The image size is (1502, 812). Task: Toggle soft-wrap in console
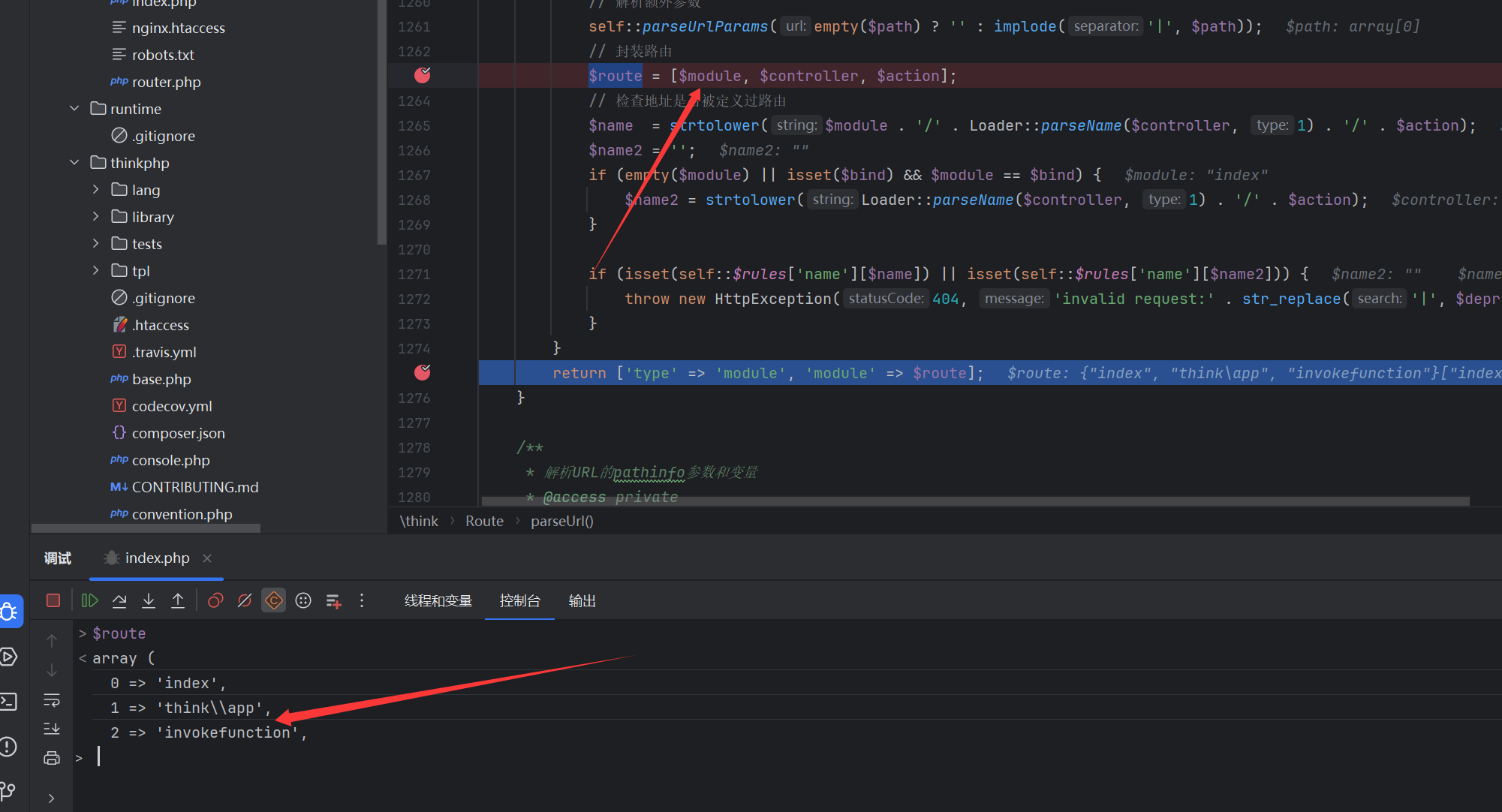(52, 700)
